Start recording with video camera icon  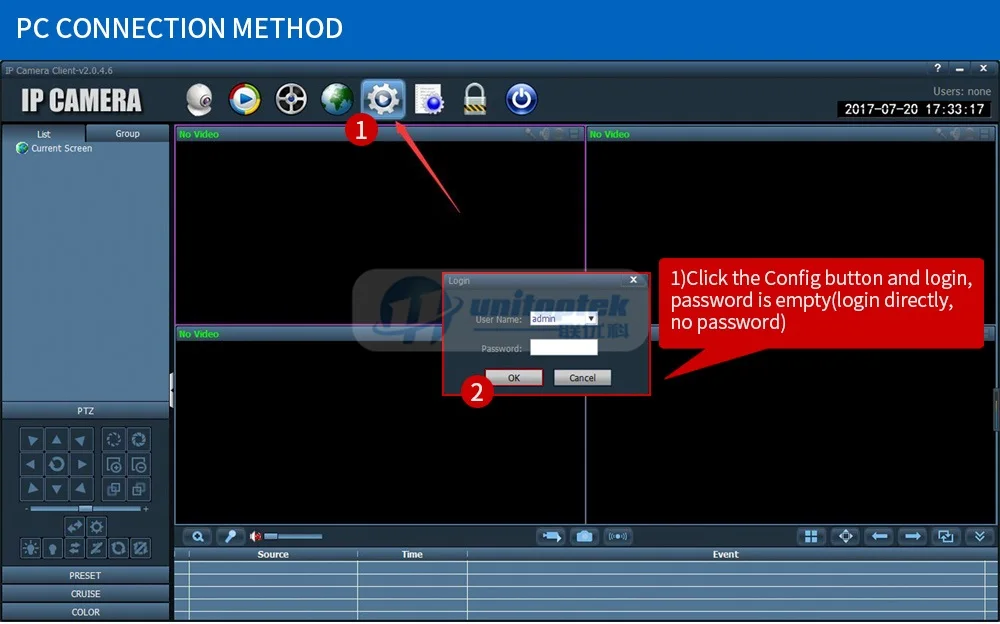(x=551, y=537)
